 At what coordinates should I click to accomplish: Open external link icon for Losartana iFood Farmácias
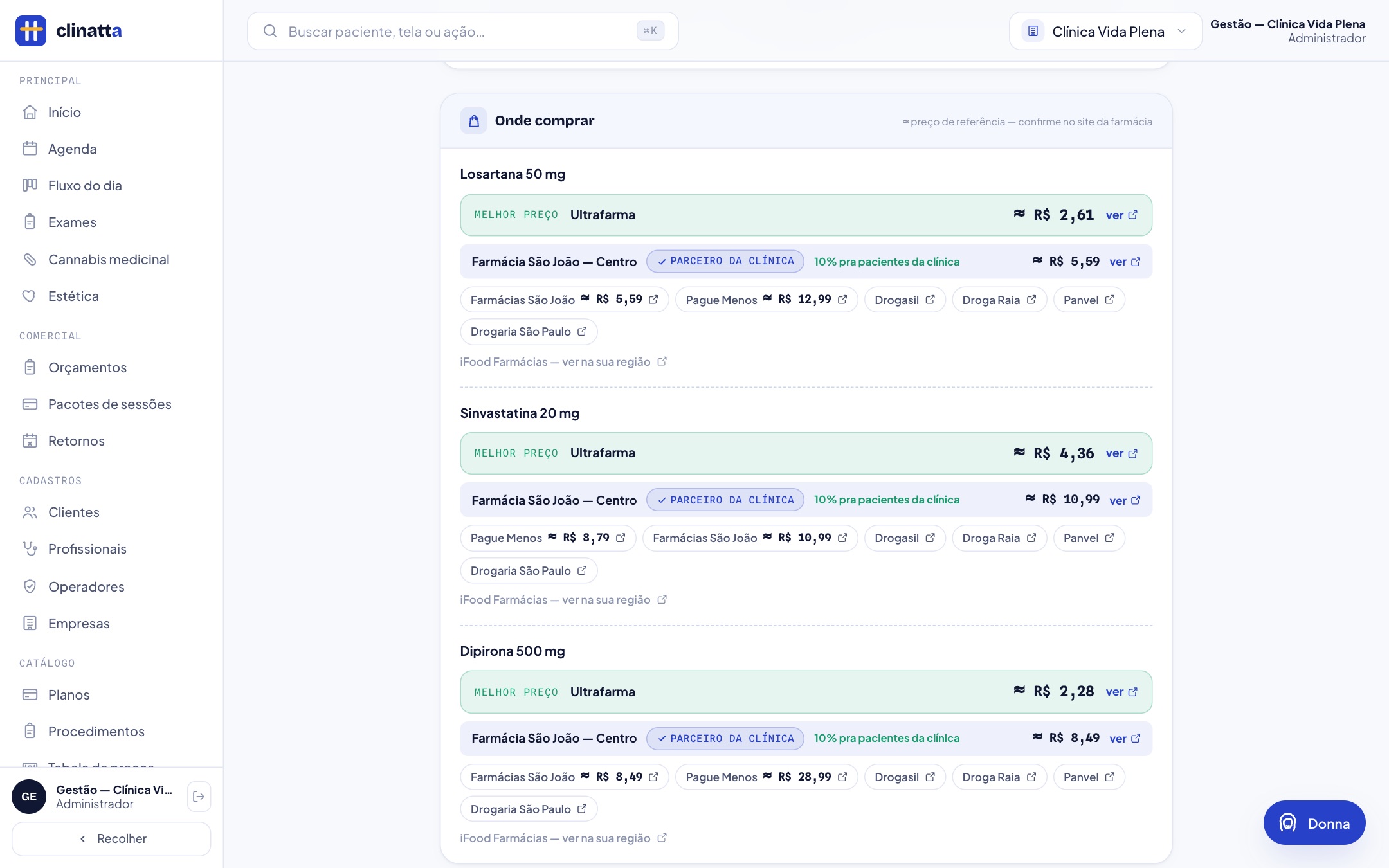pos(662,362)
